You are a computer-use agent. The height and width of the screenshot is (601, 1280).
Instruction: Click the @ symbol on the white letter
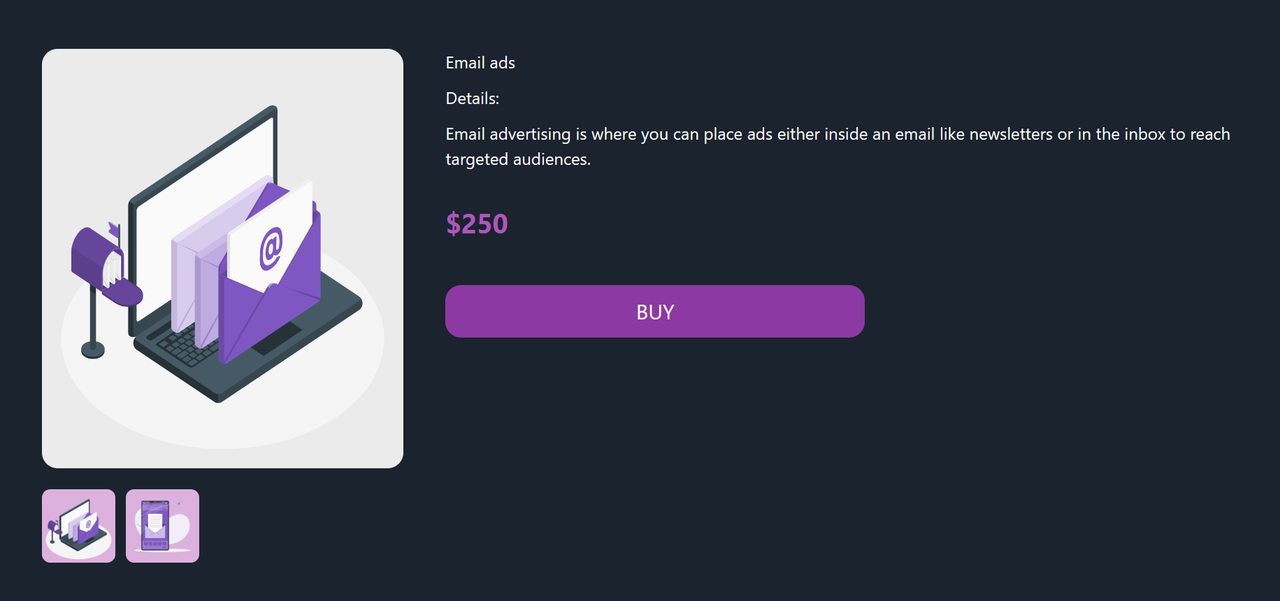(271, 247)
